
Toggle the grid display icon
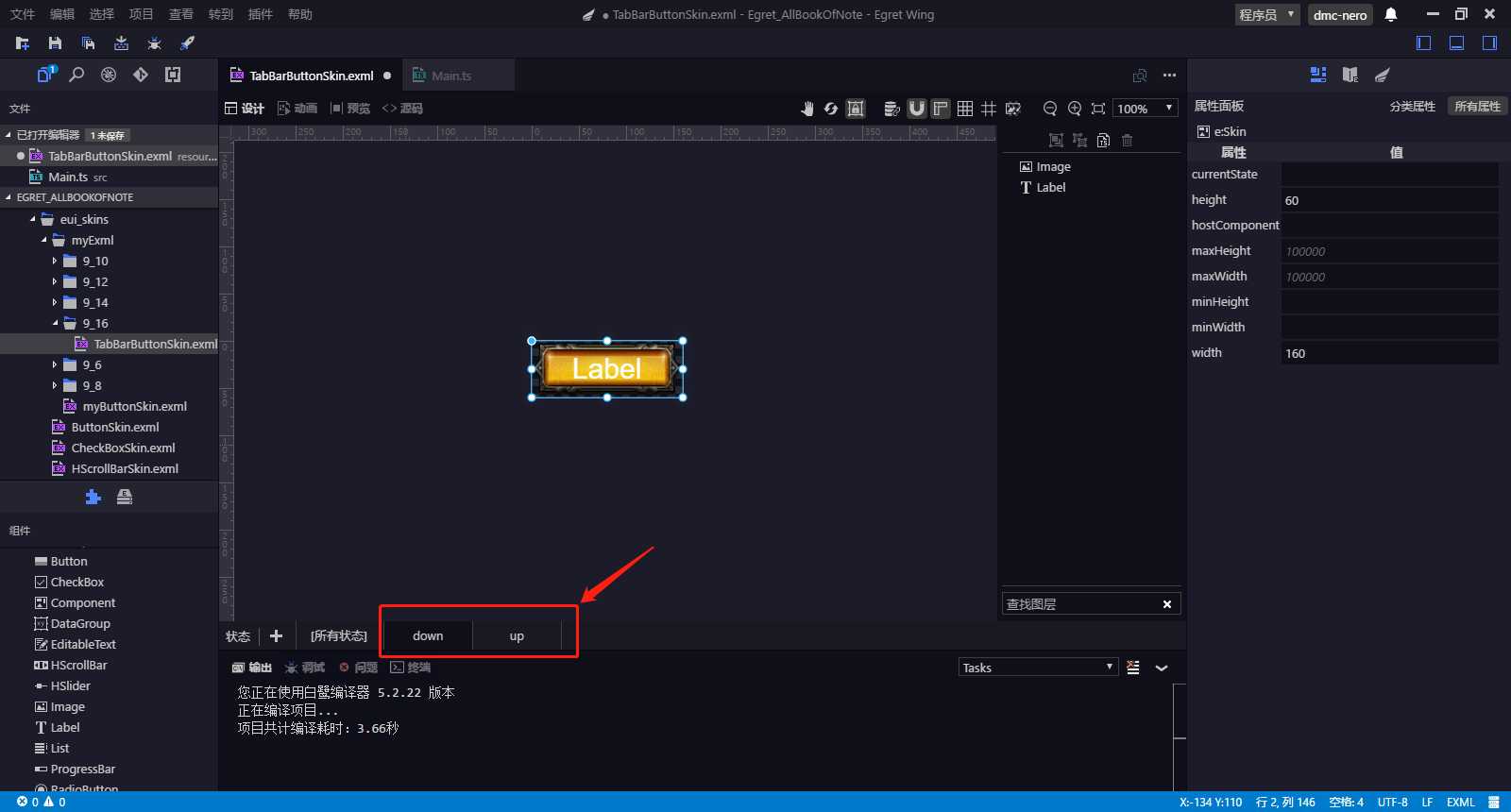(x=965, y=109)
